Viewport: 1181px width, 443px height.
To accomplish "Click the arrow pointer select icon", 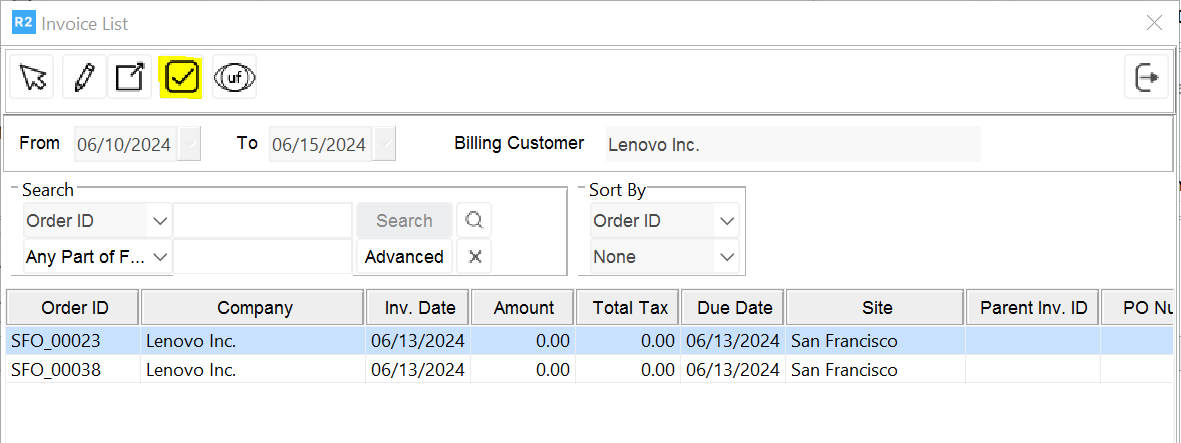I will 34,77.
